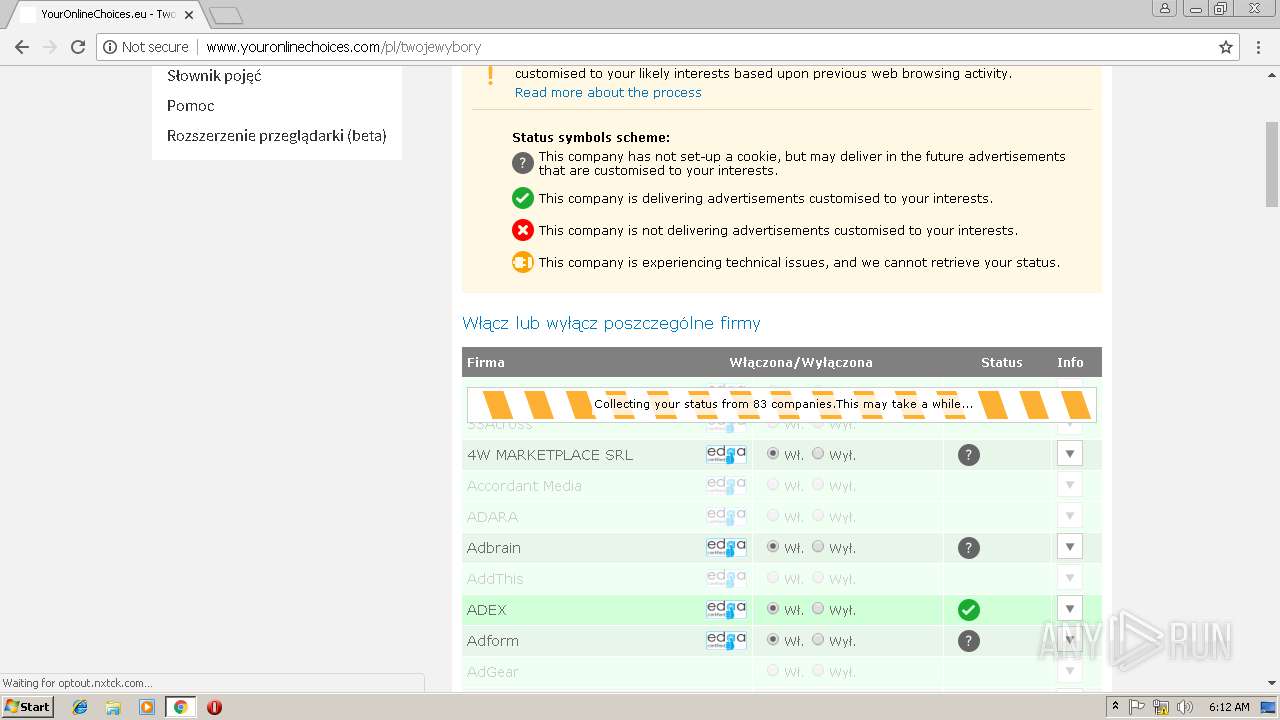Click the Opera icon in the taskbar
Image resolution: width=1280 pixels, height=720 pixels.
214,707
